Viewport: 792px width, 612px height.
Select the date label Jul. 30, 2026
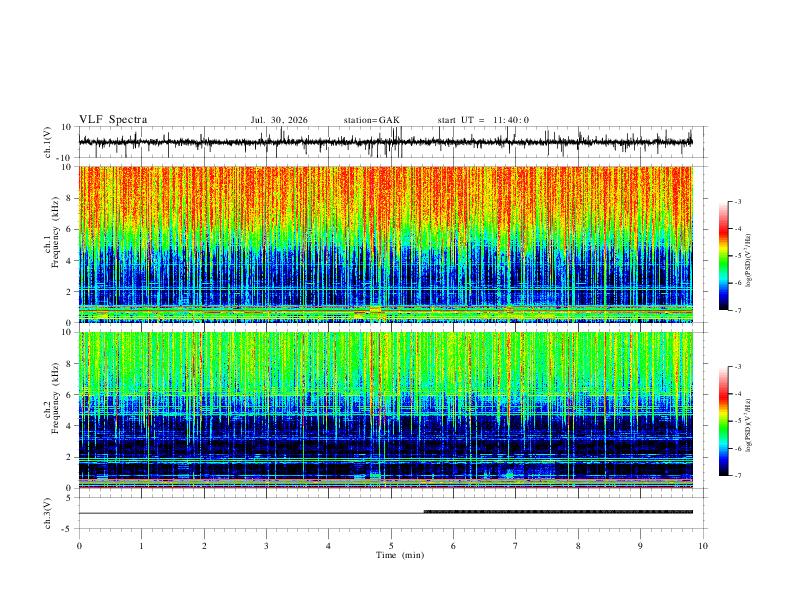(x=279, y=120)
